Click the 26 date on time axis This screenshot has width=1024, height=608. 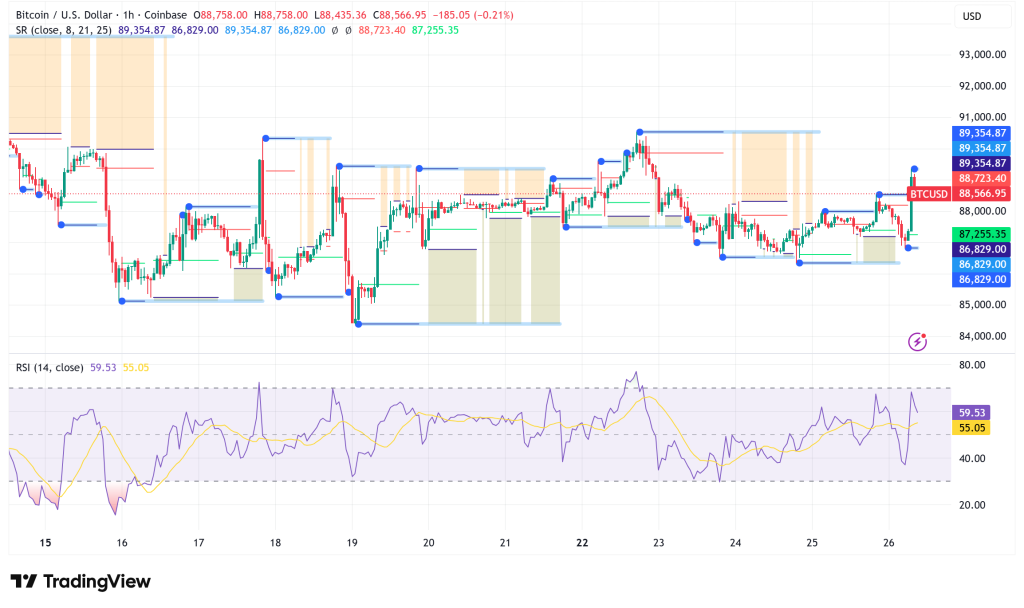click(889, 542)
